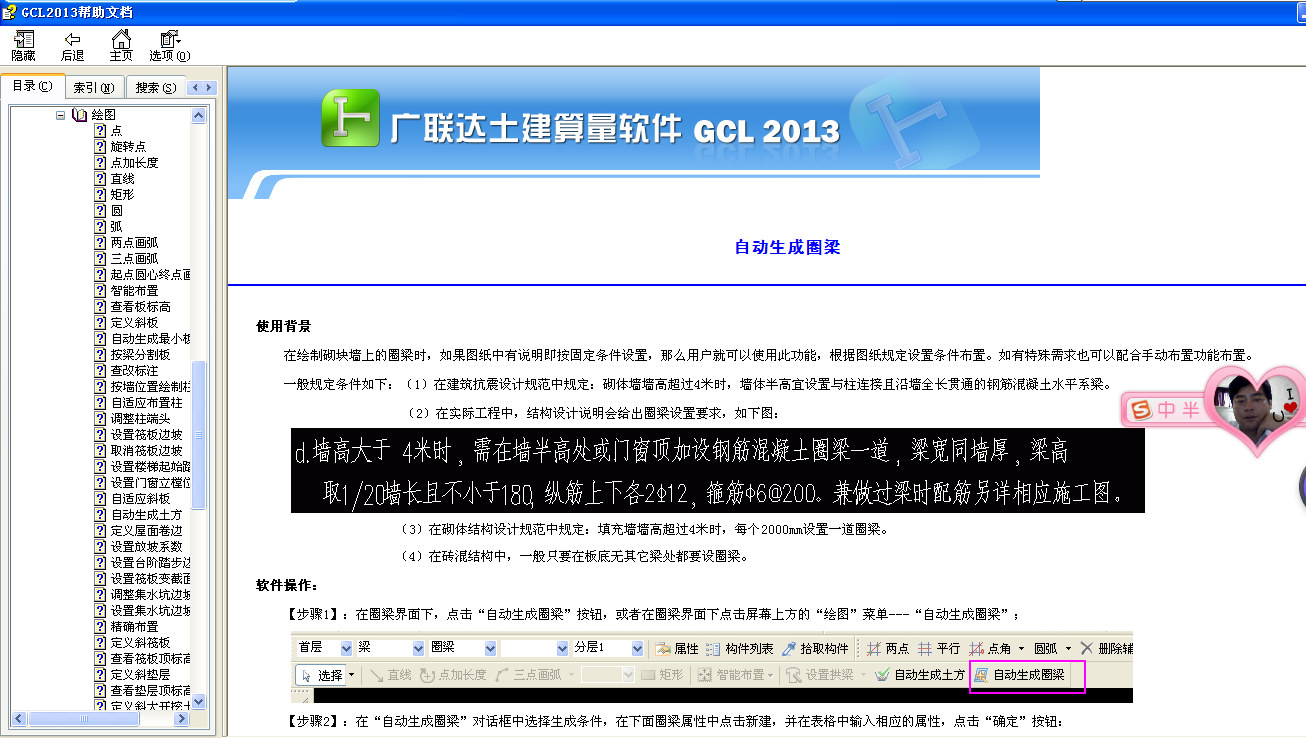Click the 隐藏 (Hide) toolbar icon

click(x=23, y=45)
